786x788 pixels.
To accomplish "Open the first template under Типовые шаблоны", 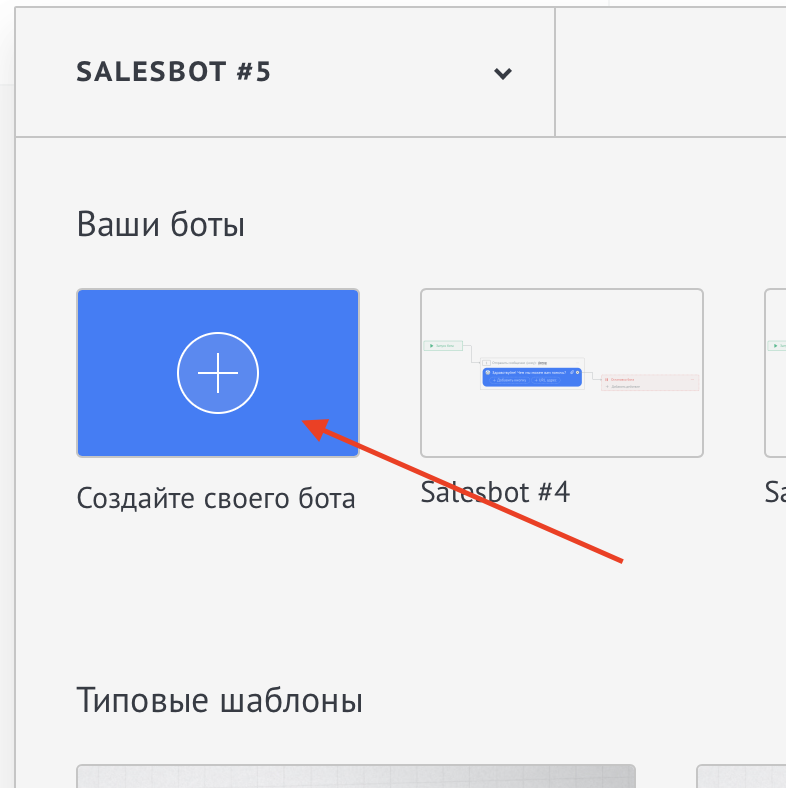I will pos(356,776).
